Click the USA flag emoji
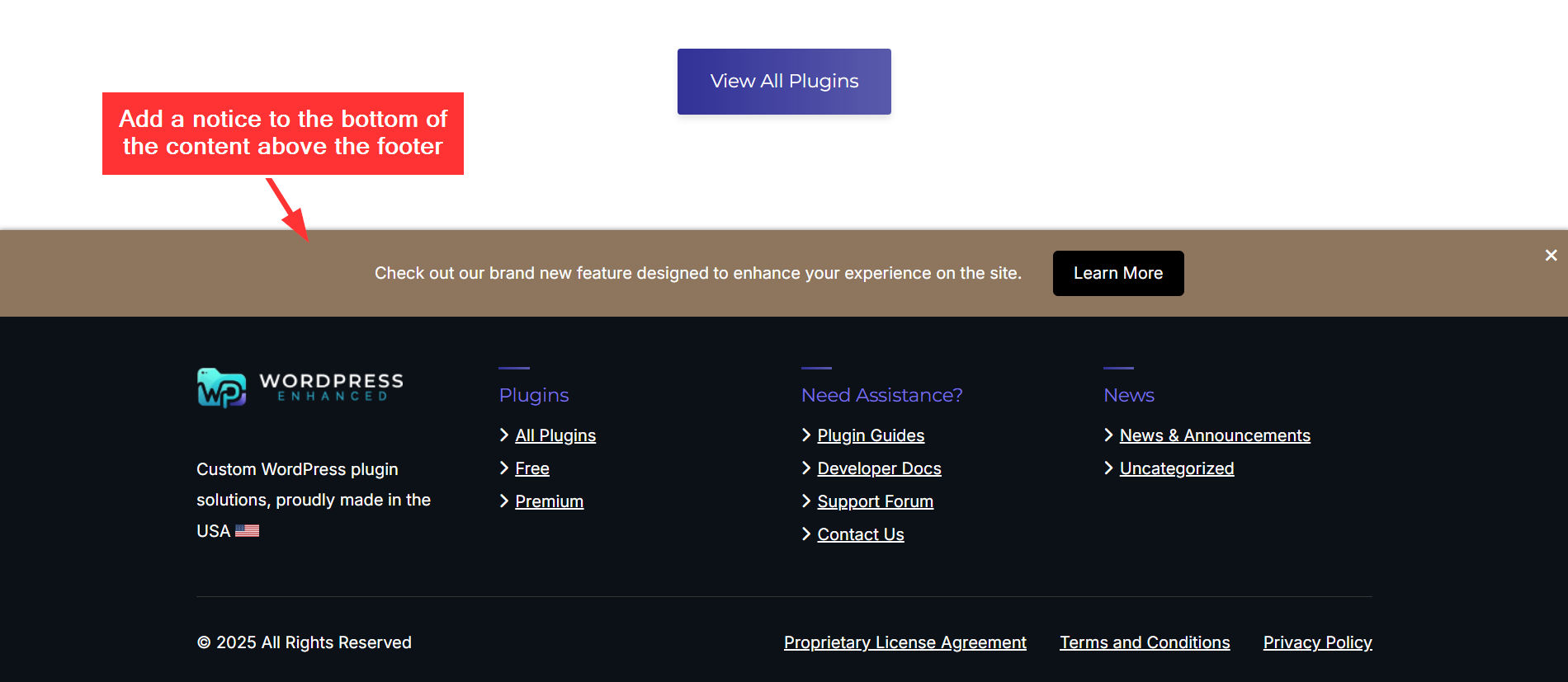 [247, 531]
